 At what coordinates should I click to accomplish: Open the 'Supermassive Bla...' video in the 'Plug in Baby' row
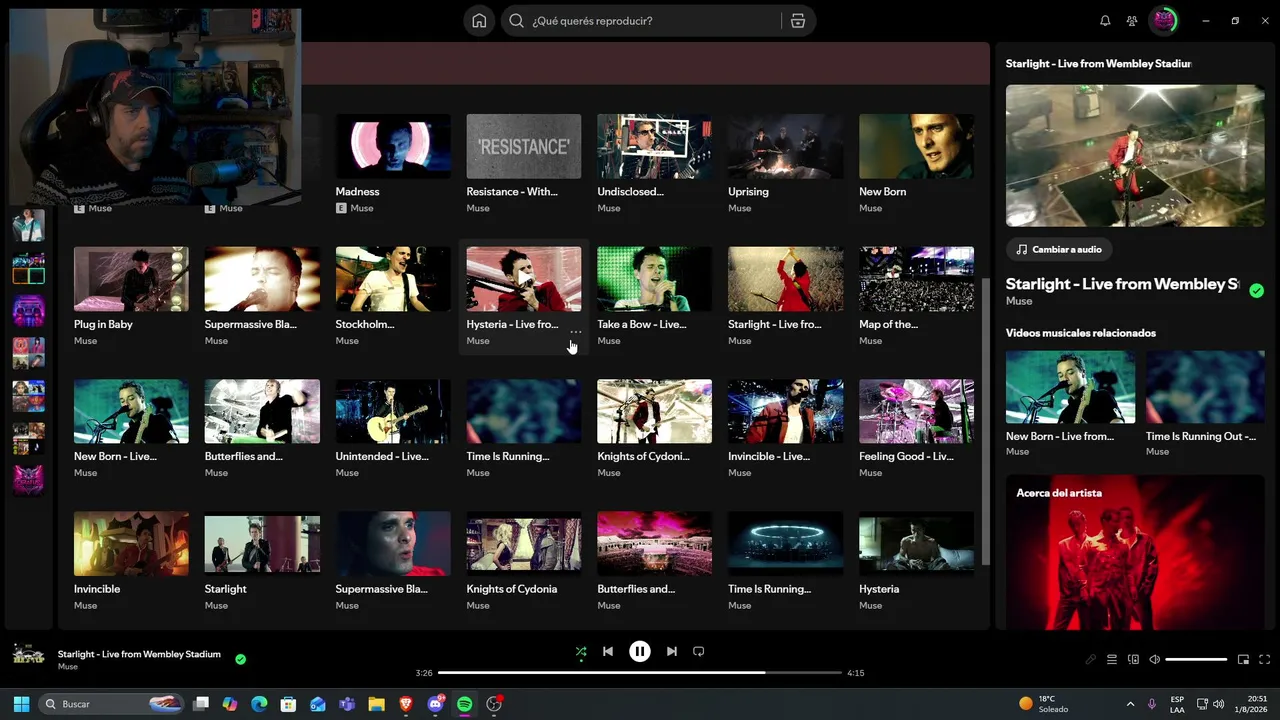point(262,279)
